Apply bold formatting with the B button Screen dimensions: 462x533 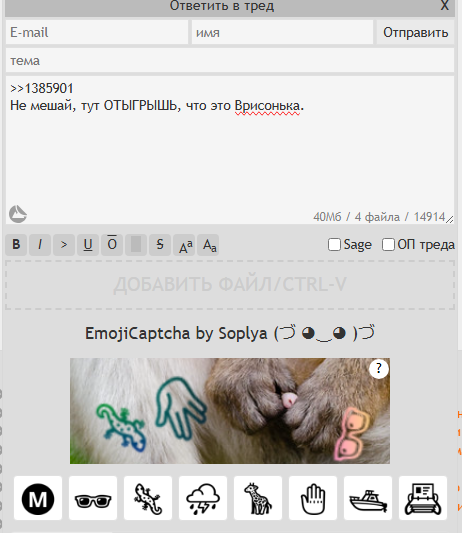coord(16,244)
